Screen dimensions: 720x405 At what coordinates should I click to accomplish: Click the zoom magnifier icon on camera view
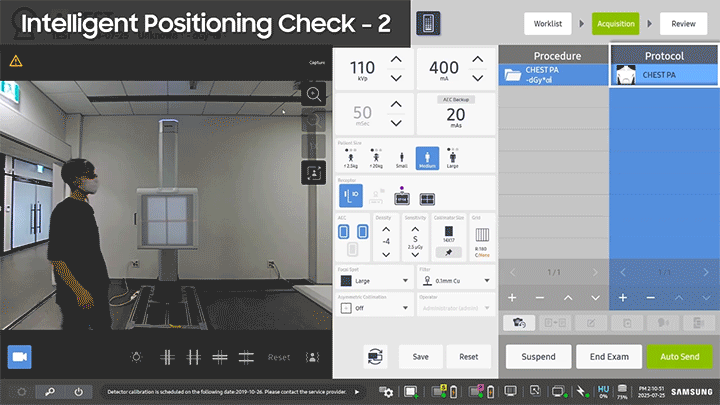(x=314, y=94)
